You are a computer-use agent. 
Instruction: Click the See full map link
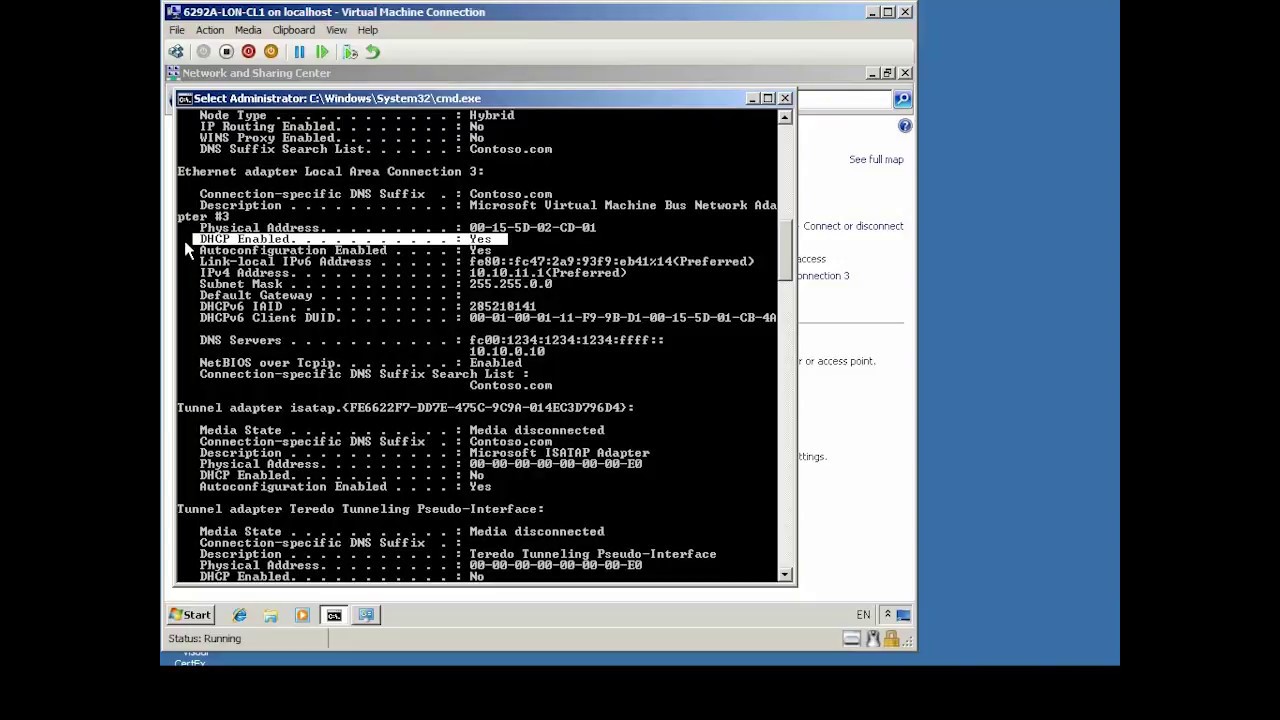click(876, 160)
